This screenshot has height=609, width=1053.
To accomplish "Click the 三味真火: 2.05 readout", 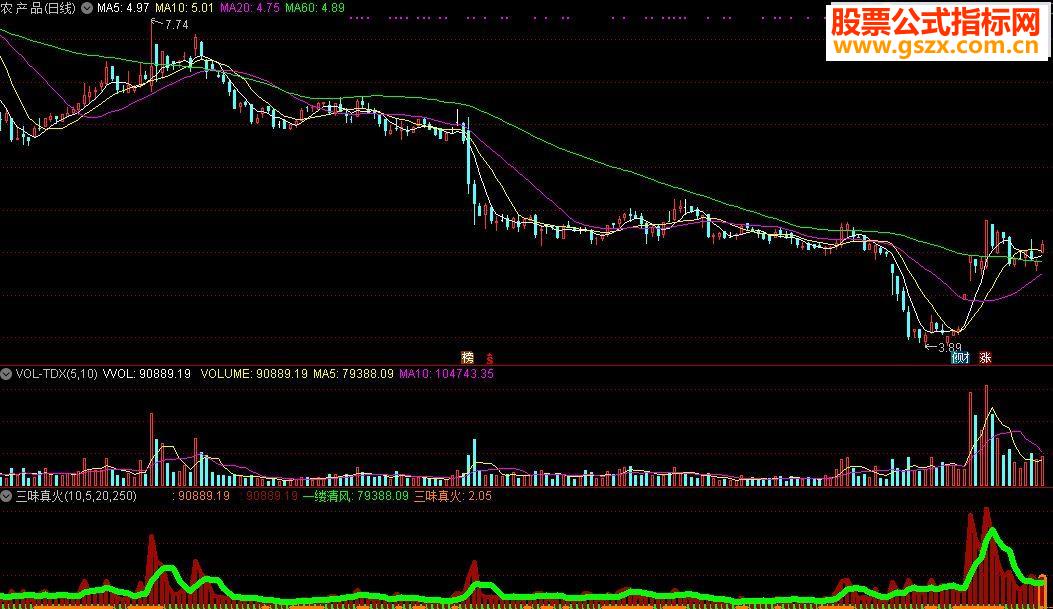I will click(x=453, y=496).
